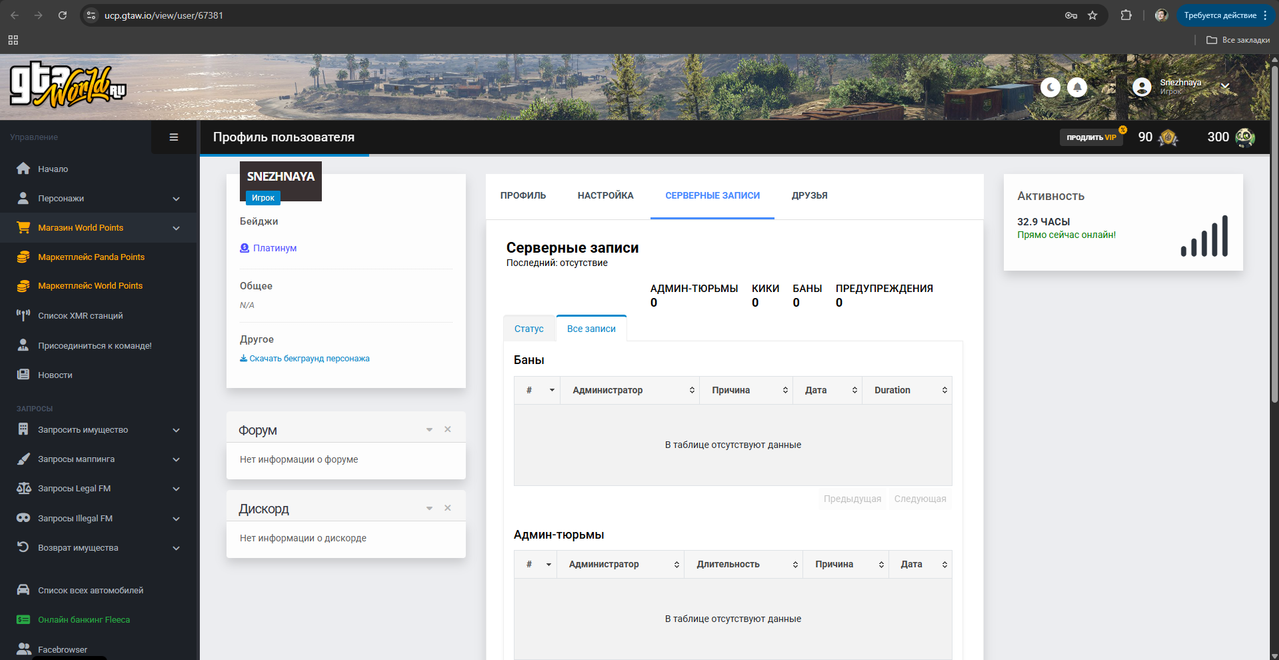Open the Все закладки bookmarks folder

point(1237,40)
